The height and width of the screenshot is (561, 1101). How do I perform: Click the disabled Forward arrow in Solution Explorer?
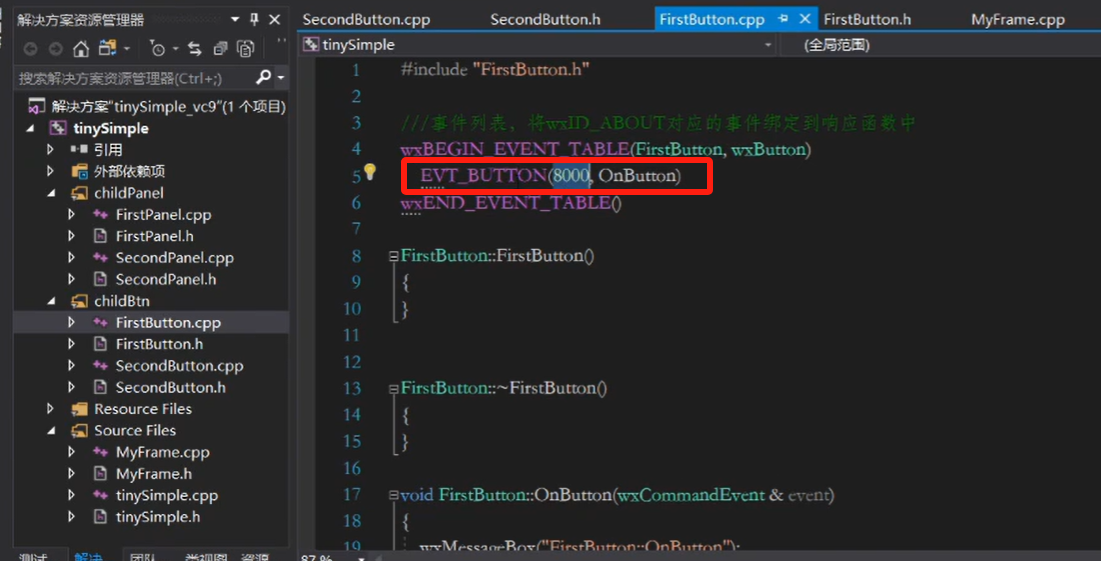point(55,49)
